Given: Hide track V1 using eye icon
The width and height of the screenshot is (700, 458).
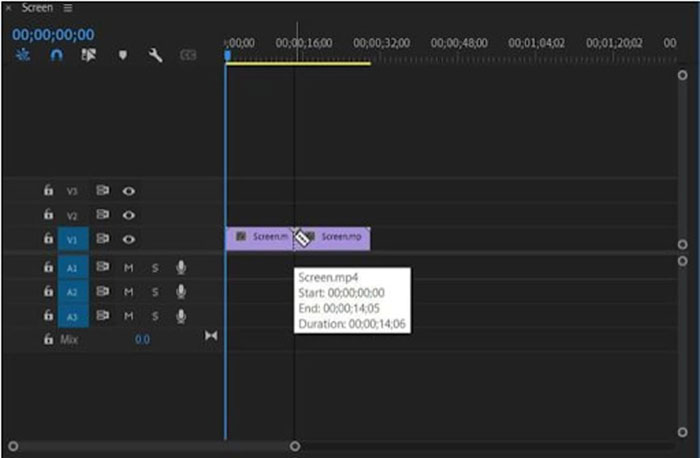Looking at the screenshot, I should point(129,239).
